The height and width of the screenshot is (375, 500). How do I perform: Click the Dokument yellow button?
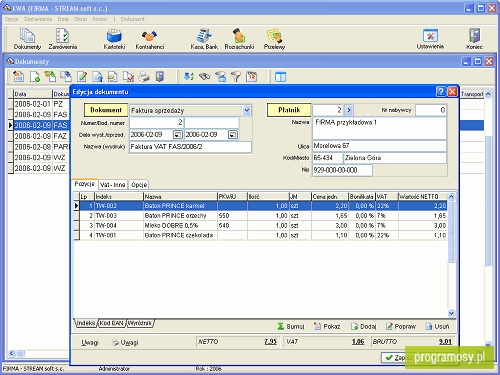[x=106, y=110]
